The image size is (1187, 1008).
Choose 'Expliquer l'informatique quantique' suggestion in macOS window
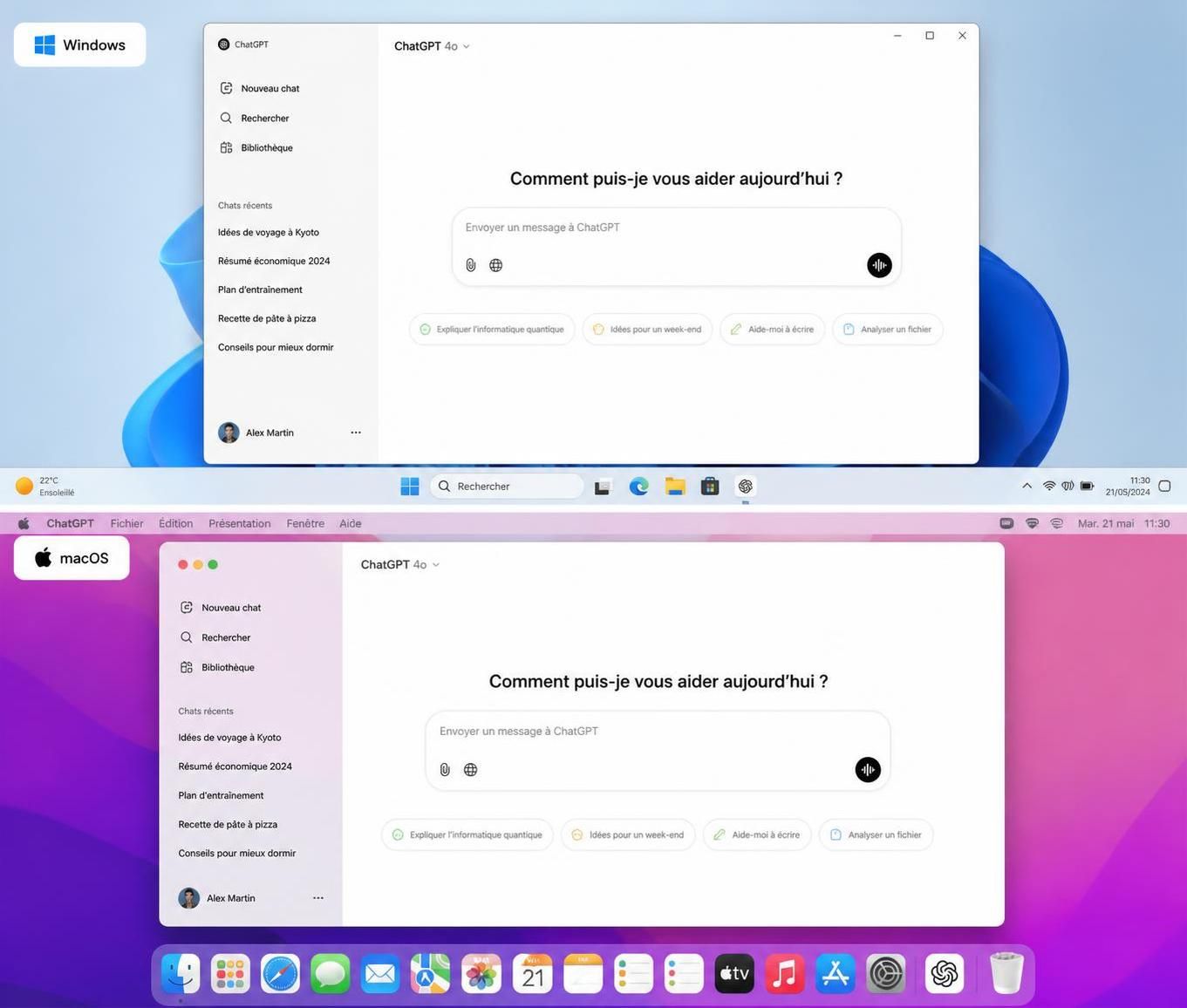coord(467,834)
